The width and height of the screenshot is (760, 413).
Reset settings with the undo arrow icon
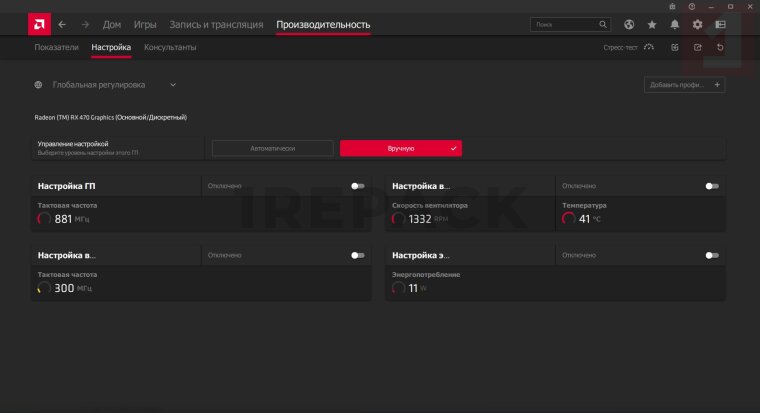pos(720,47)
